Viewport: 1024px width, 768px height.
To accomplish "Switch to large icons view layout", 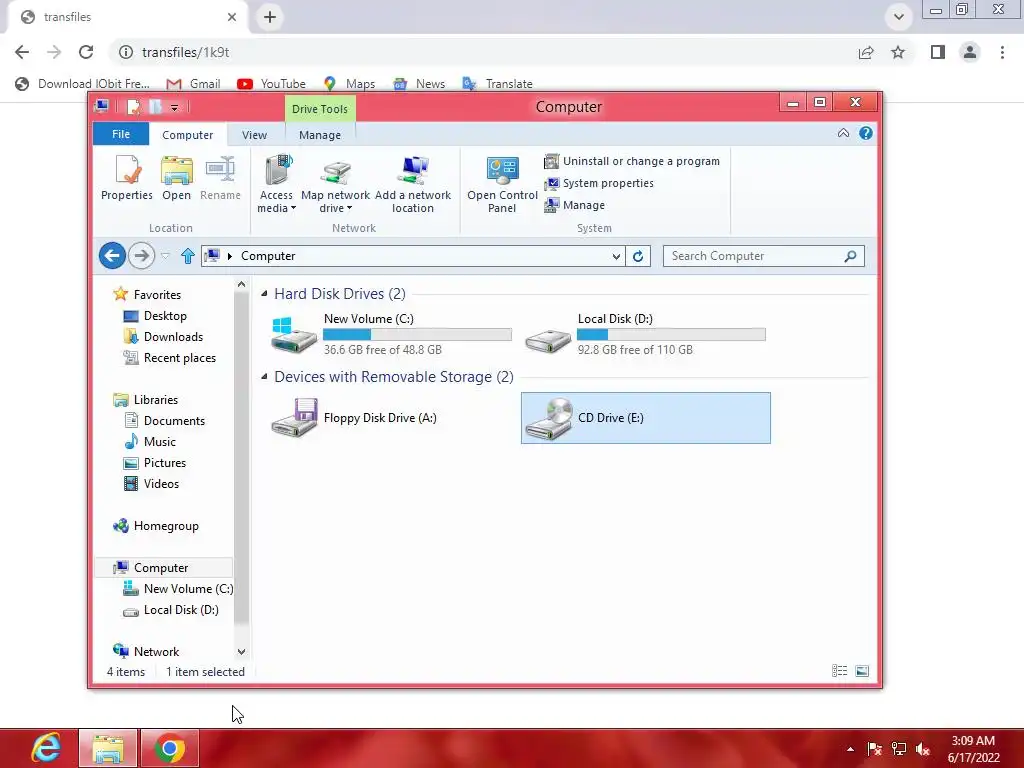I will [x=862, y=671].
